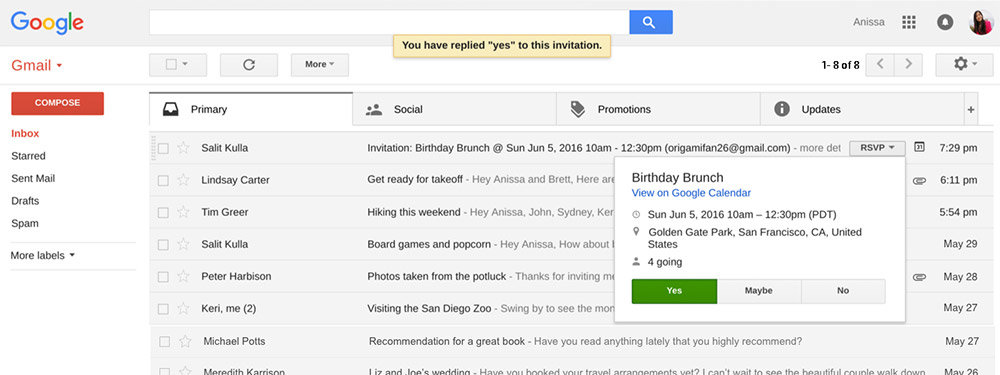
Task: Tick checkbox for Board games and popcorn
Action: [163, 245]
